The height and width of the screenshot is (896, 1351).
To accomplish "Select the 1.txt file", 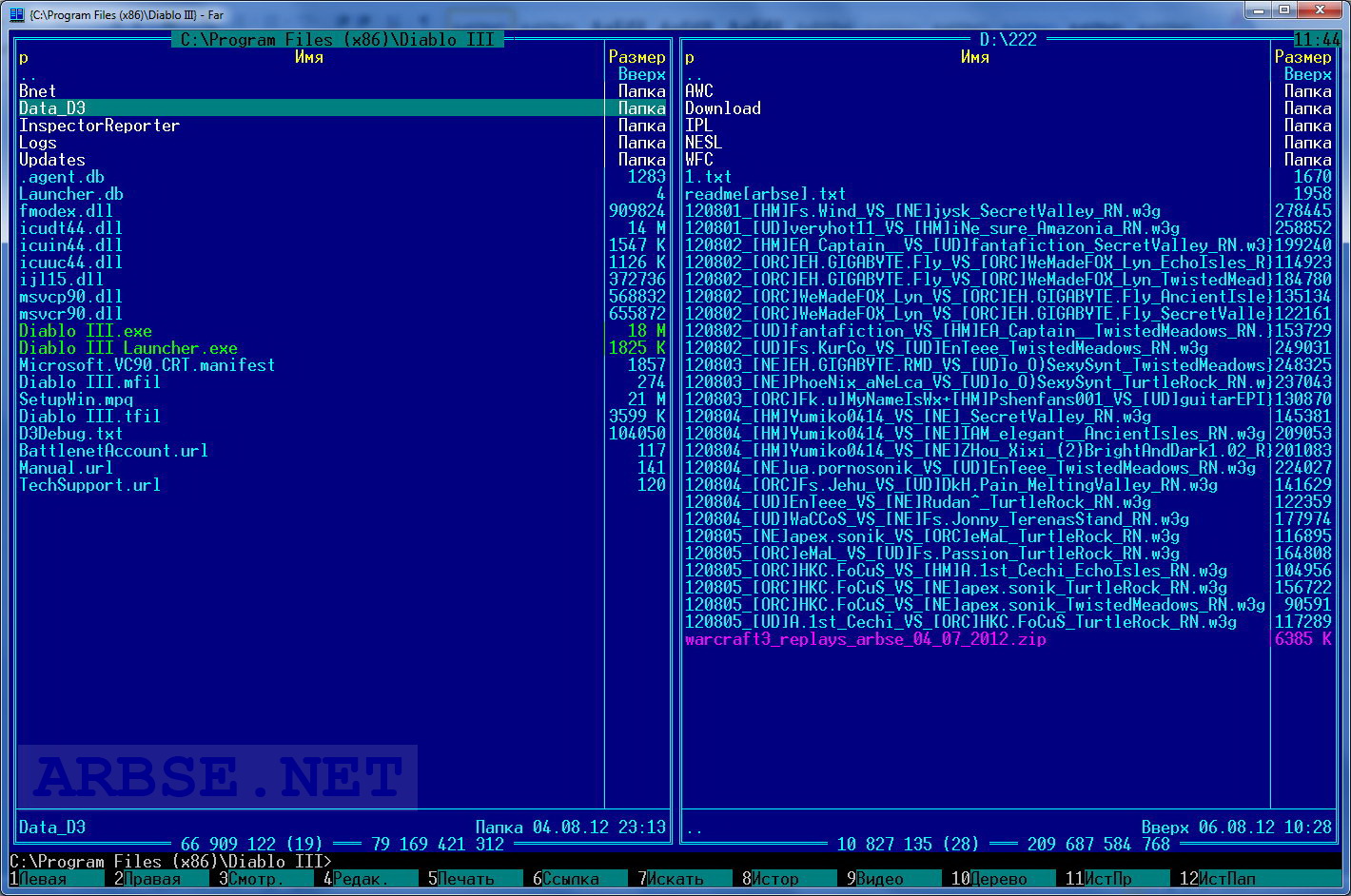I will (709, 177).
